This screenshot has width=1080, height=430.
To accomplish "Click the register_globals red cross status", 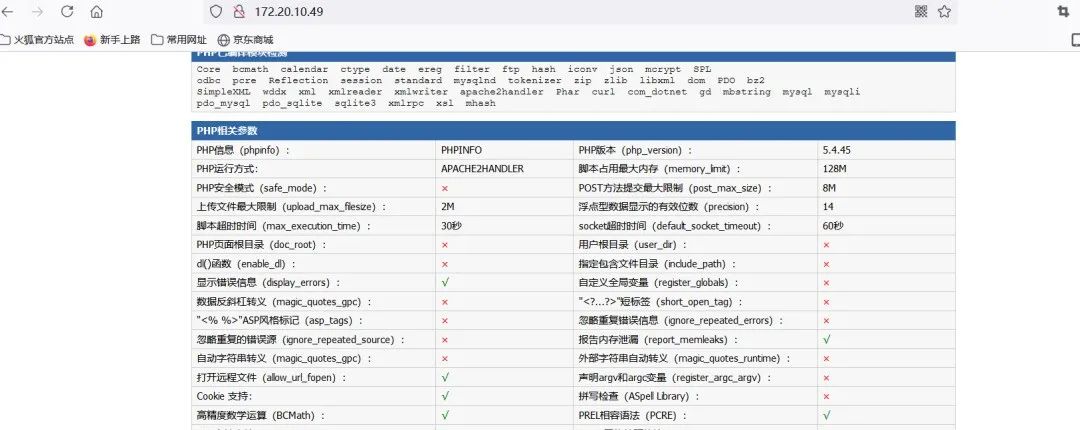I will pyautogui.click(x=826, y=283).
